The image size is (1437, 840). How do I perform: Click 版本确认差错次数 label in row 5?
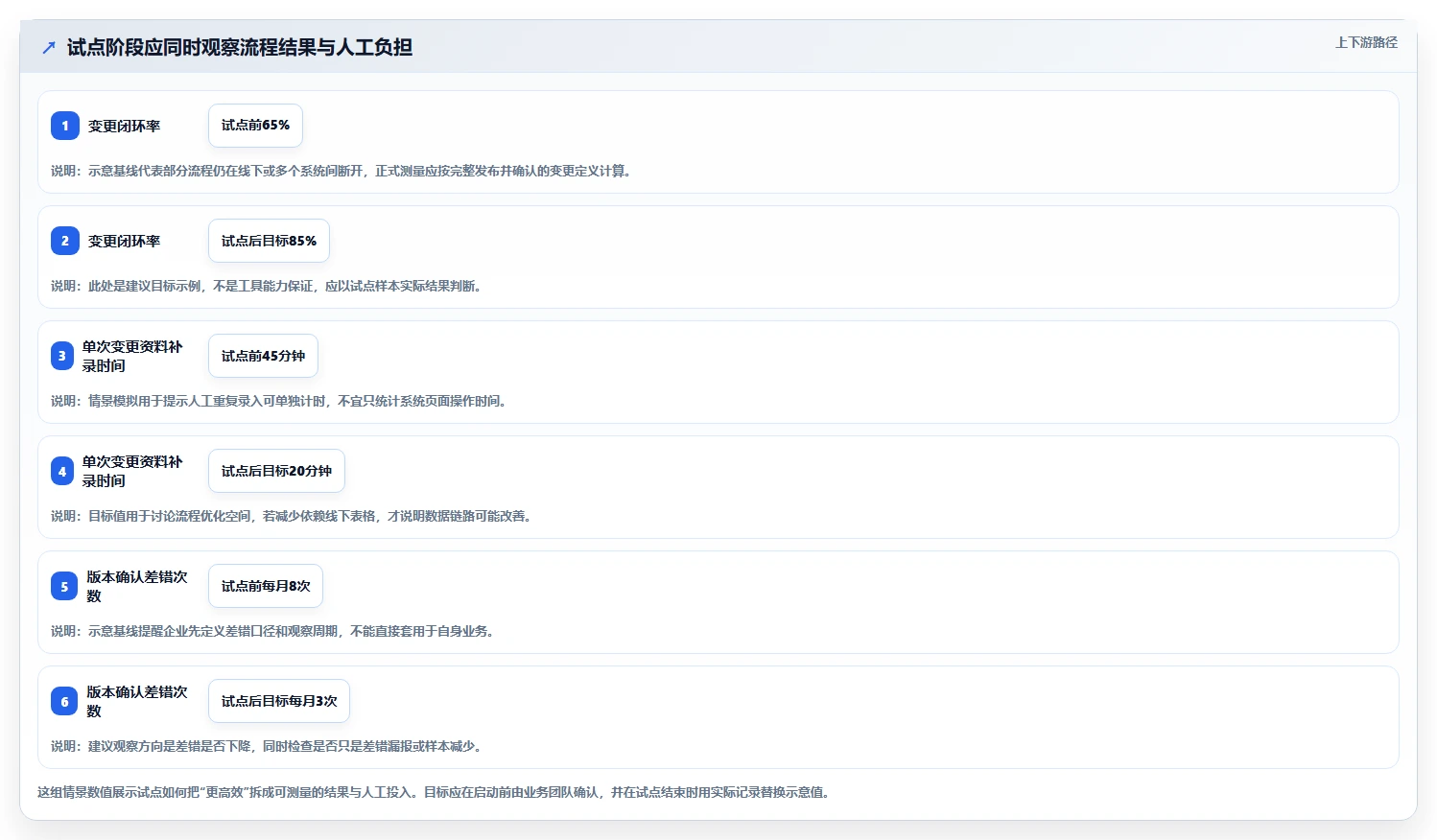click(137, 586)
